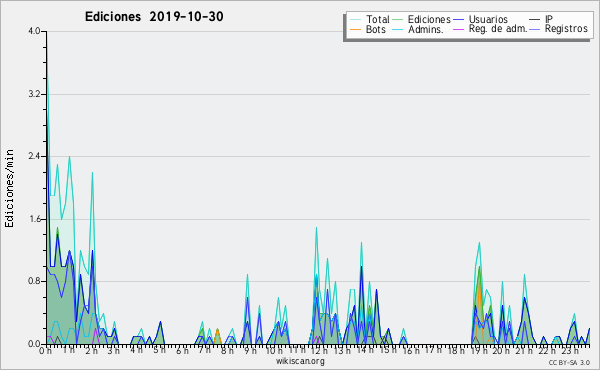Click the Total legend color line
Viewport: 600px width, 370px height.
point(355,20)
